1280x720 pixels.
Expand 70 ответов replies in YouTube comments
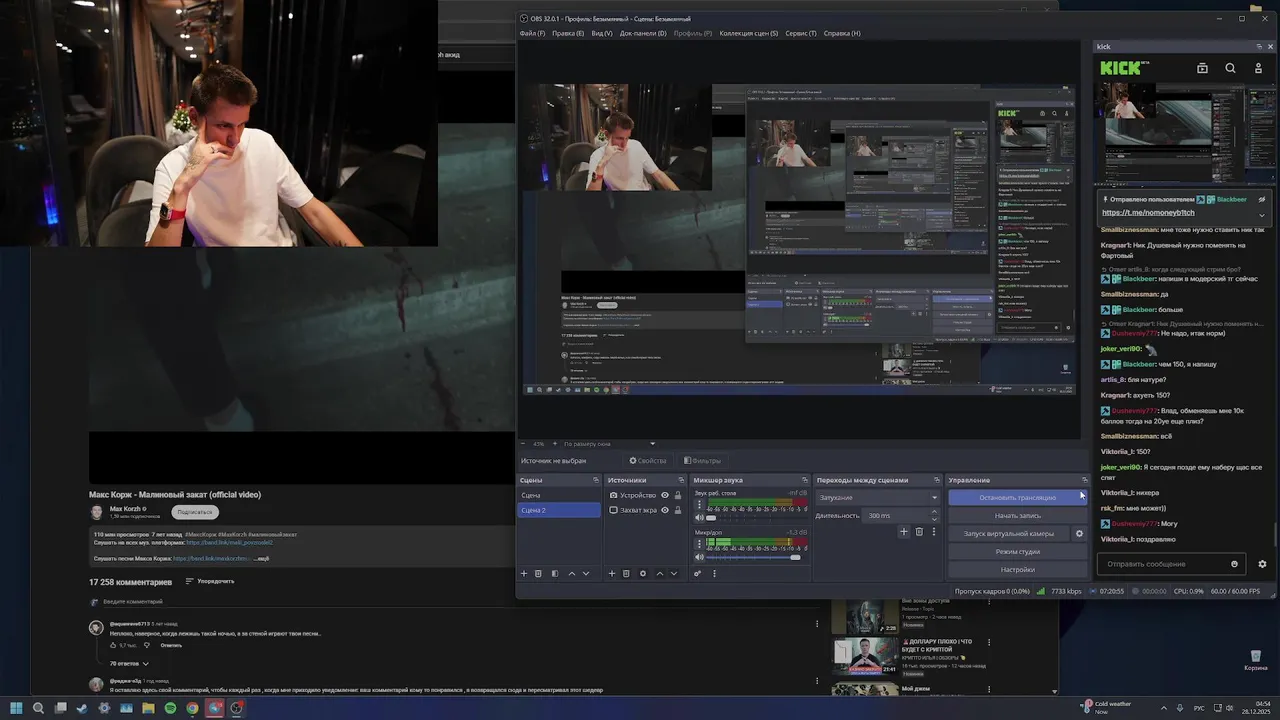(x=129, y=663)
